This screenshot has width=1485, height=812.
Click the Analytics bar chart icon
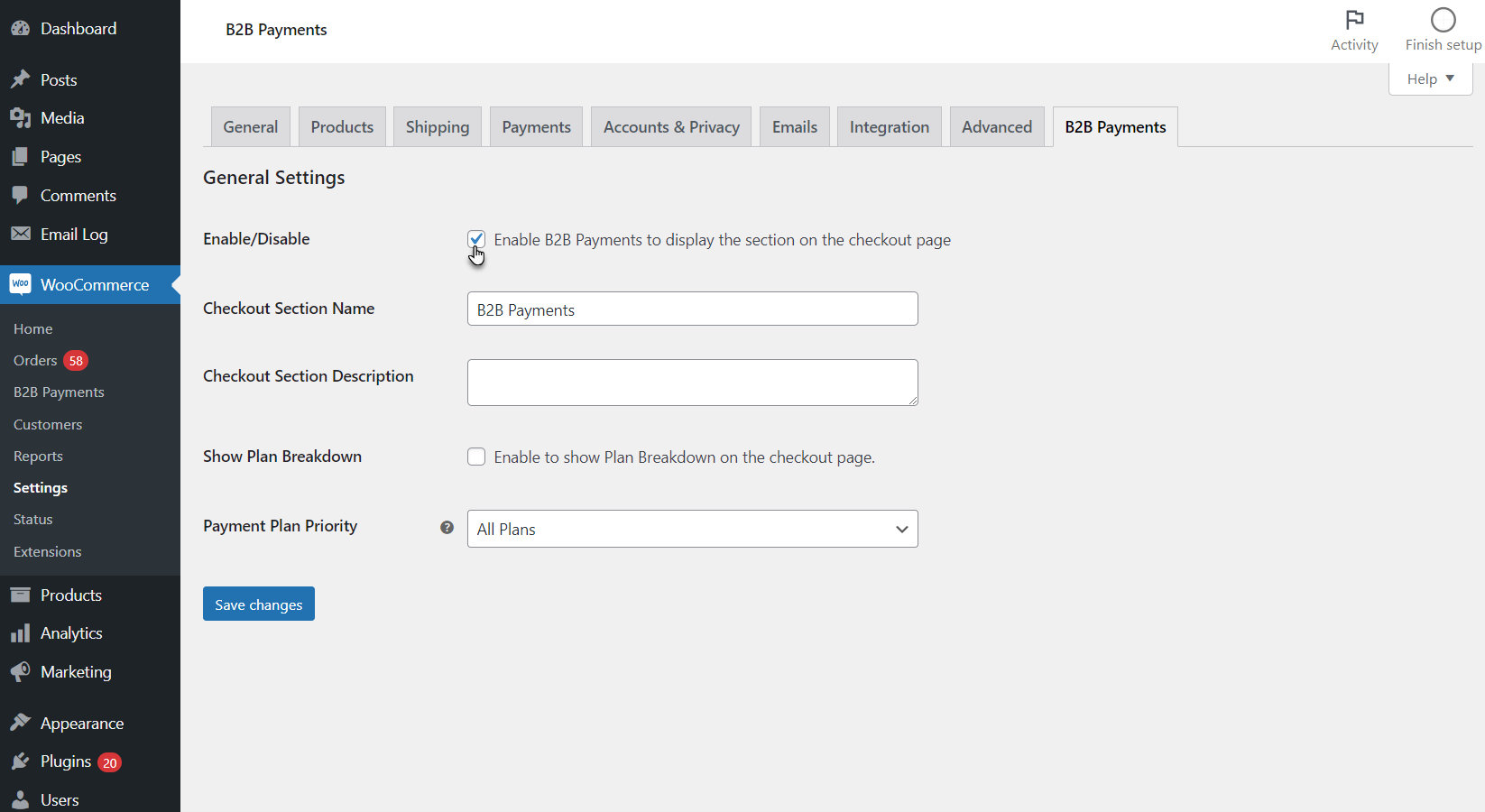coord(20,633)
